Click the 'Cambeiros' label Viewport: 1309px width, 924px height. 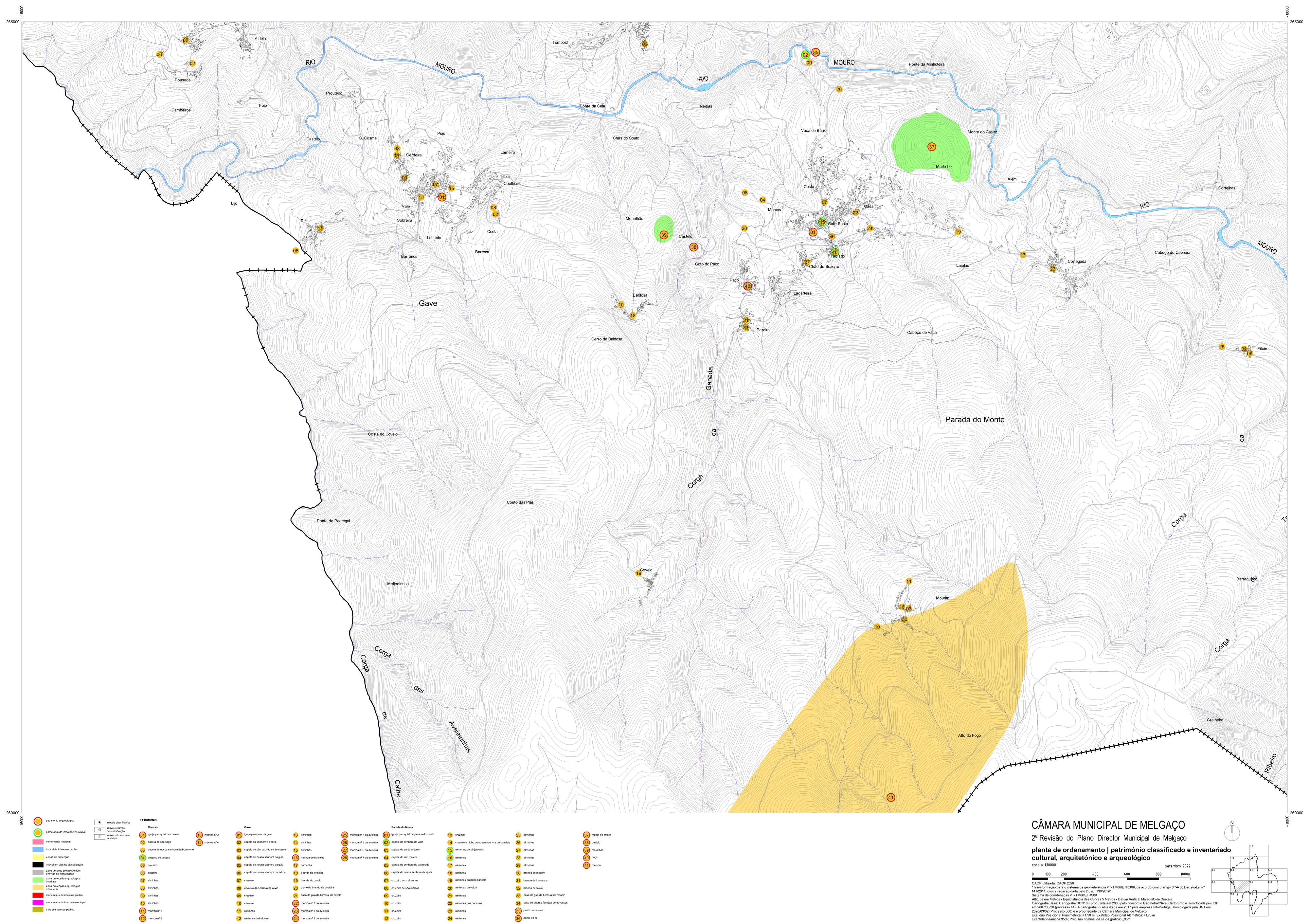181,110
